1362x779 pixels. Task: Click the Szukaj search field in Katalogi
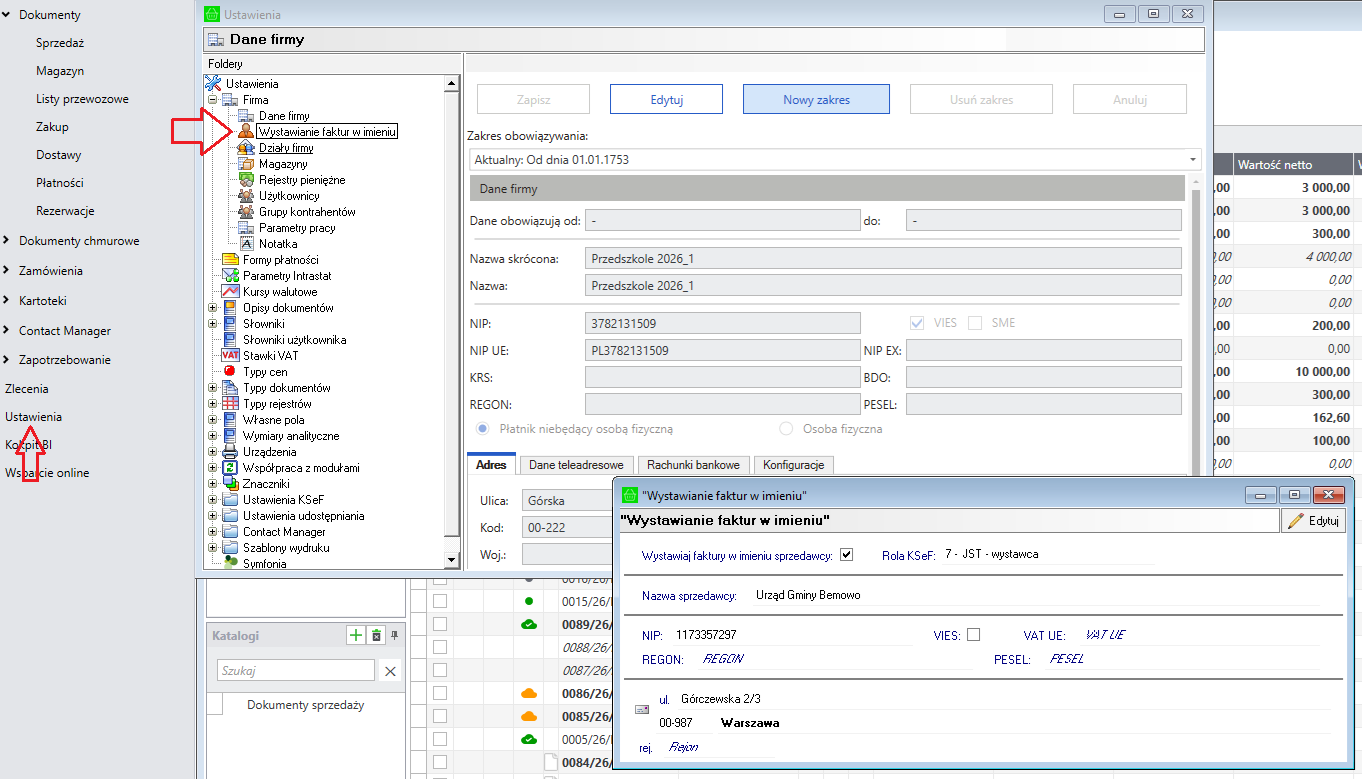click(295, 671)
